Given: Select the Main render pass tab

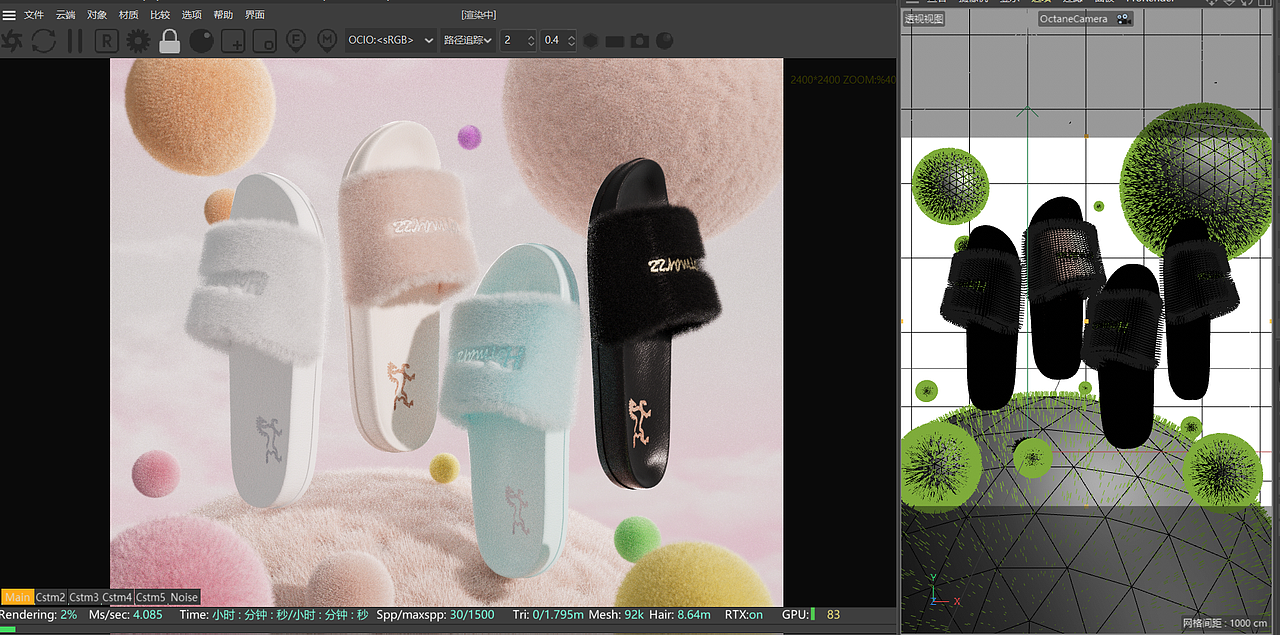Looking at the screenshot, I should pyautogui.click(x=17, y=597).
